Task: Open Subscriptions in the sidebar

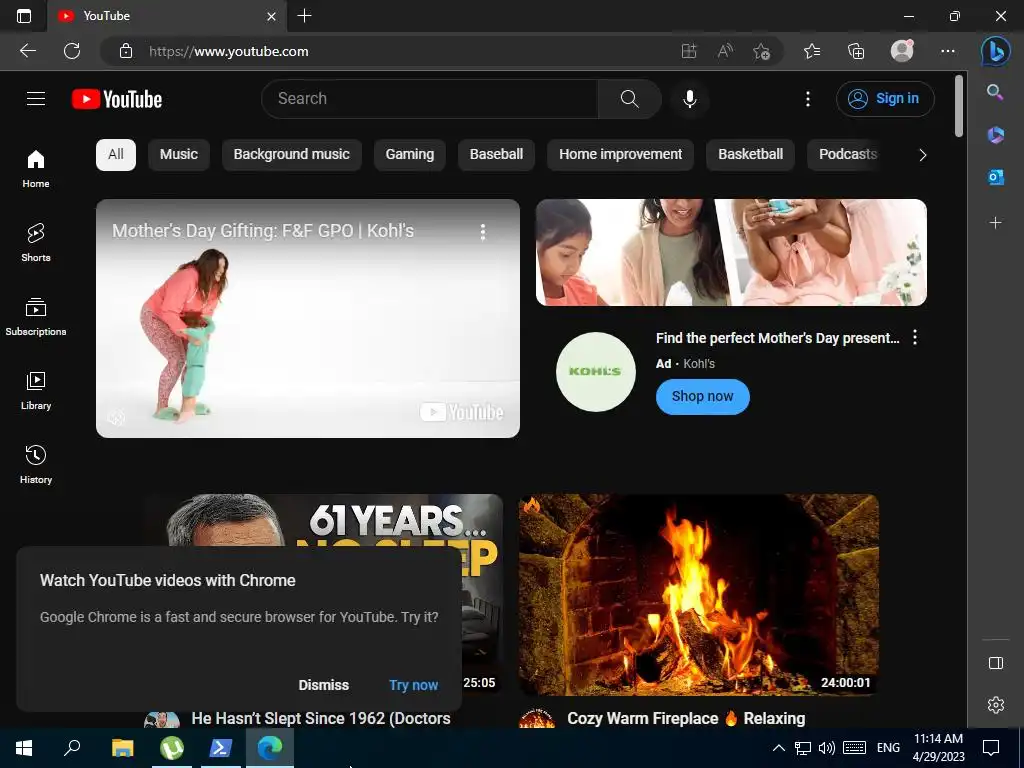Action: (x=36, y=316)
